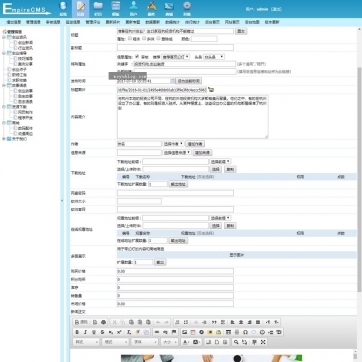Maximize the rich text editor

click(263, 342)
